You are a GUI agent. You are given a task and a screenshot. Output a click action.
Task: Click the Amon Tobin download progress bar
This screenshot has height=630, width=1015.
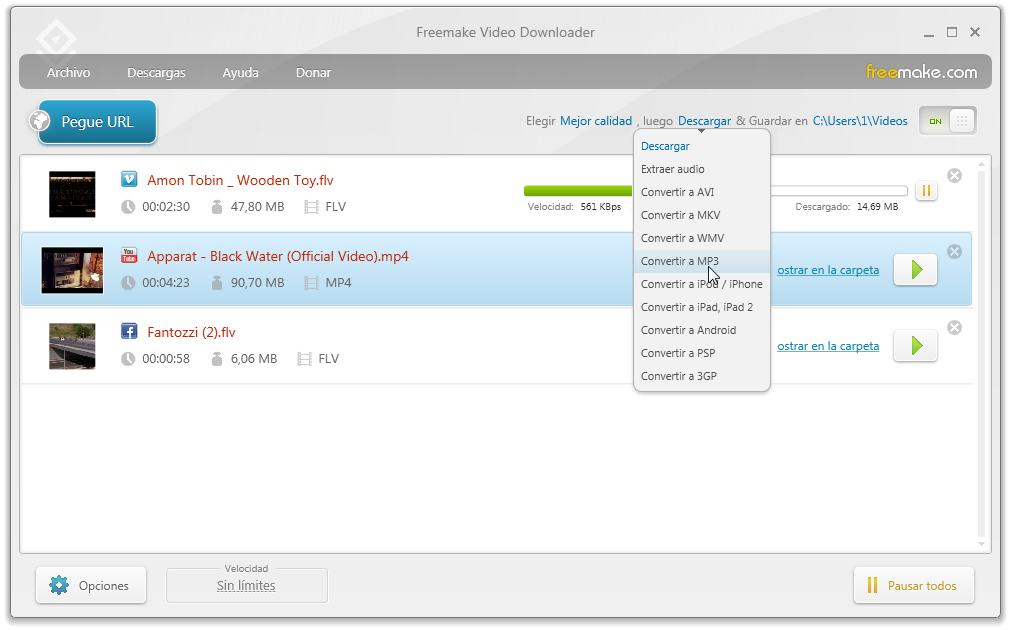coord(715,190)
